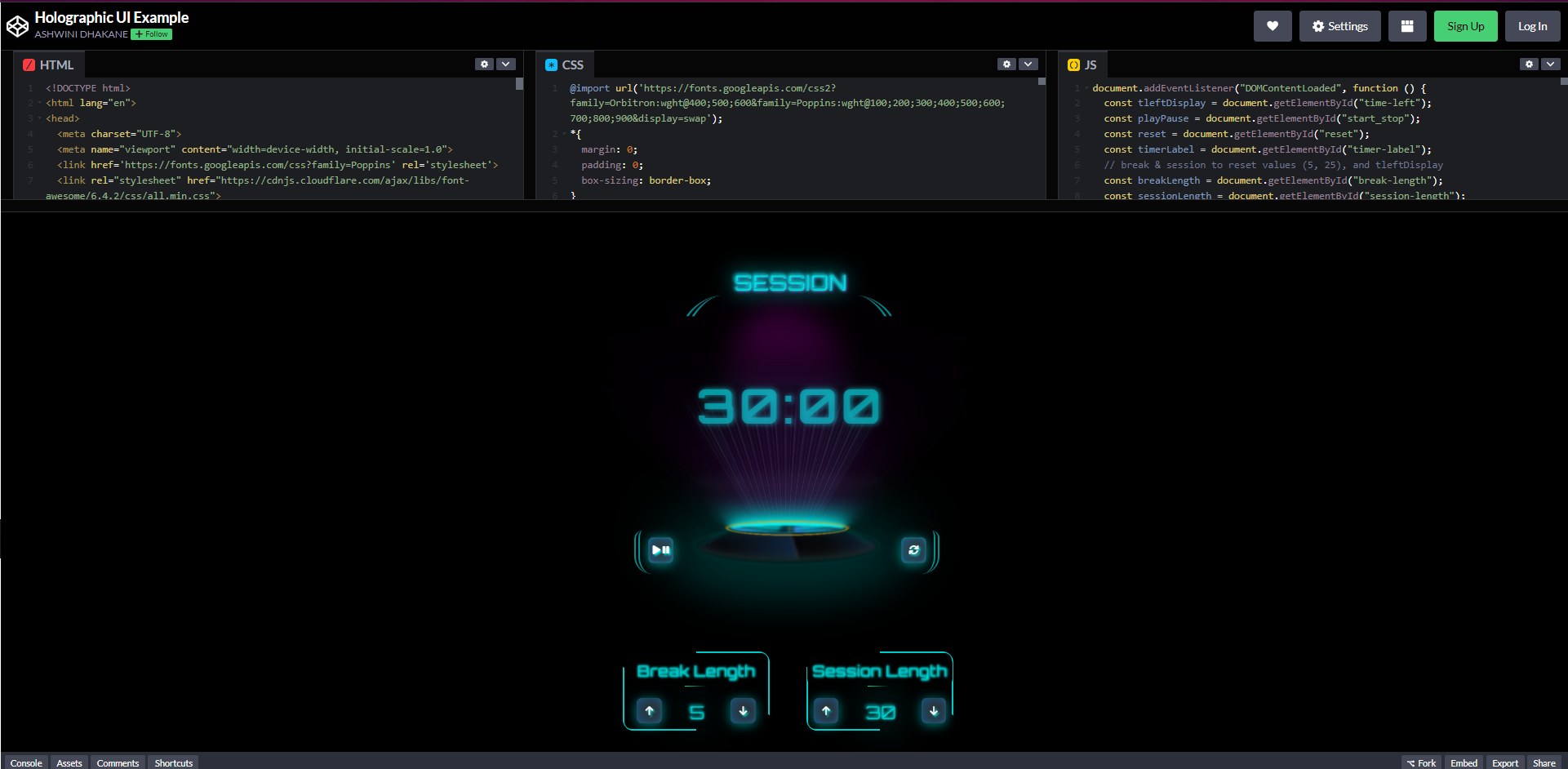1568x769 pixels.
Task: Expand the CSS panel dropdown chevron
Action: [1028, 64]
